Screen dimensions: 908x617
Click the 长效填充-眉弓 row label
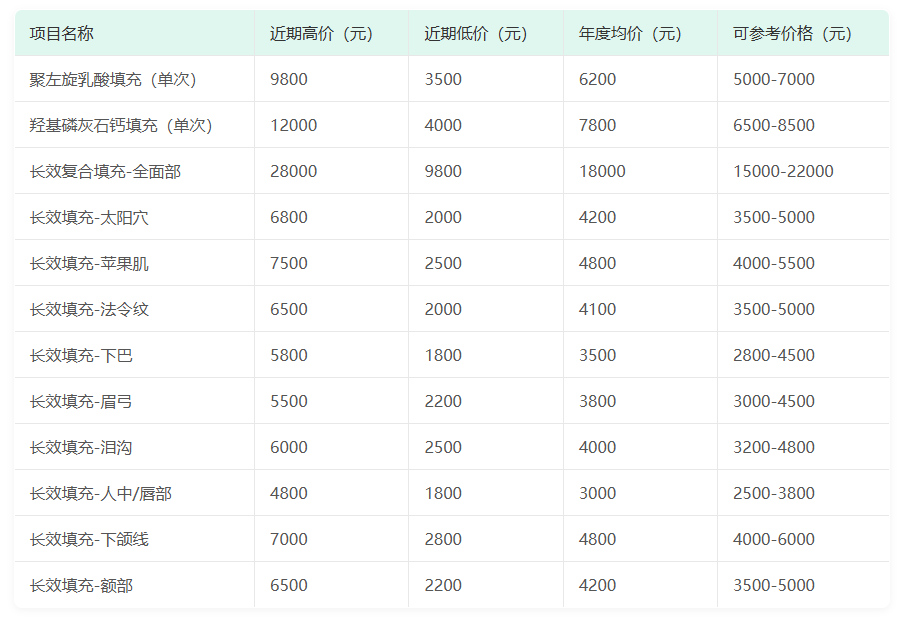[x=81, y=401]
